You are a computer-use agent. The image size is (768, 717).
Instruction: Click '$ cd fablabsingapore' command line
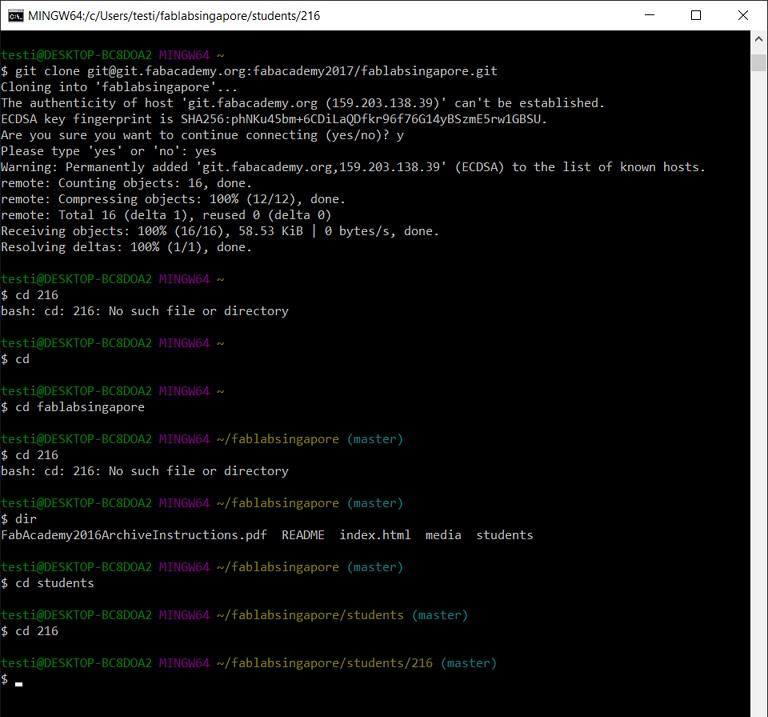coord(72,407)
